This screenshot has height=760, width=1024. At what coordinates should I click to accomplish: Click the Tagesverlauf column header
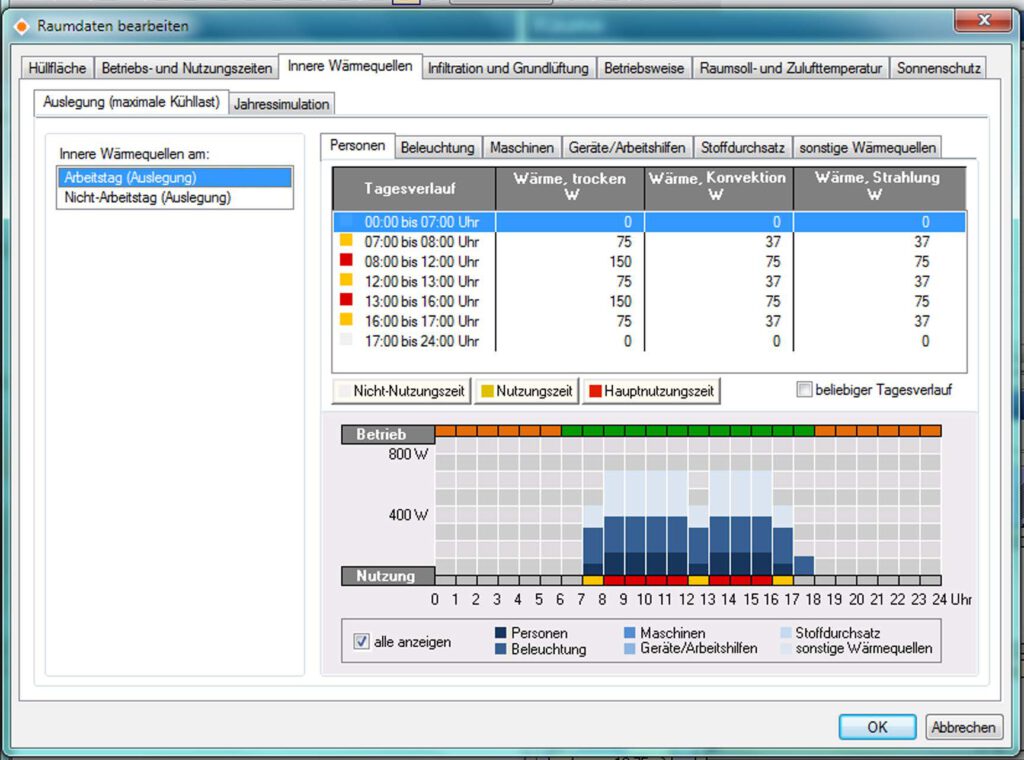coord(414,189)
